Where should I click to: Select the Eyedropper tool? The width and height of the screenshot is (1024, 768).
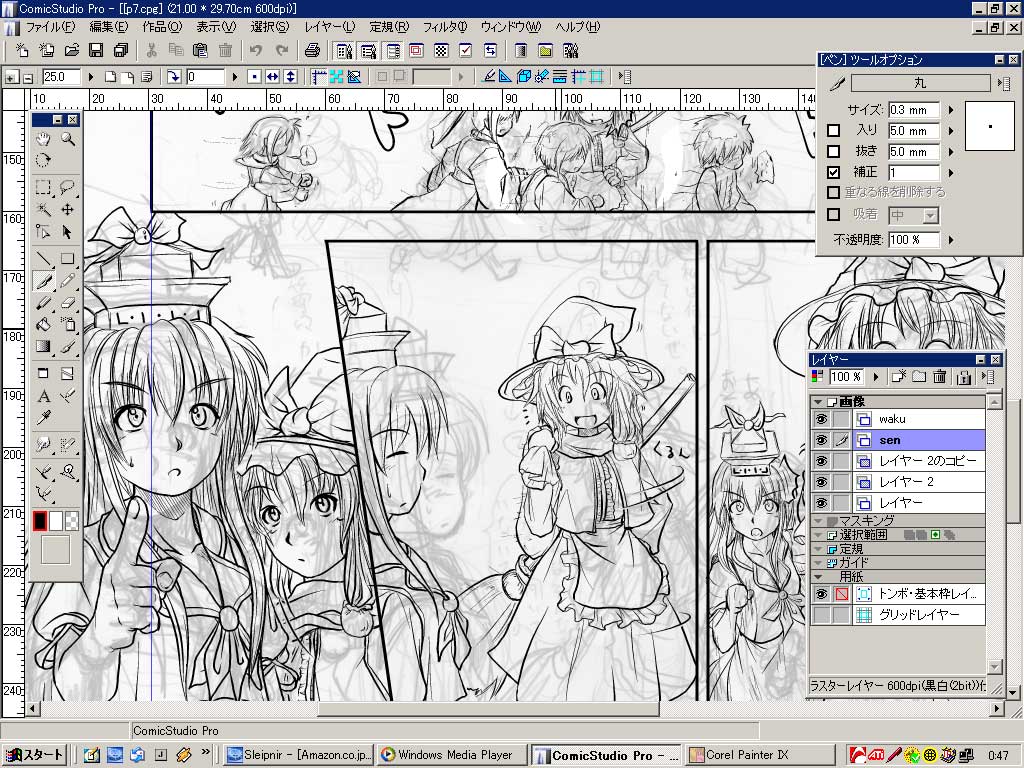pyautogui.click(x=43, y=417)
